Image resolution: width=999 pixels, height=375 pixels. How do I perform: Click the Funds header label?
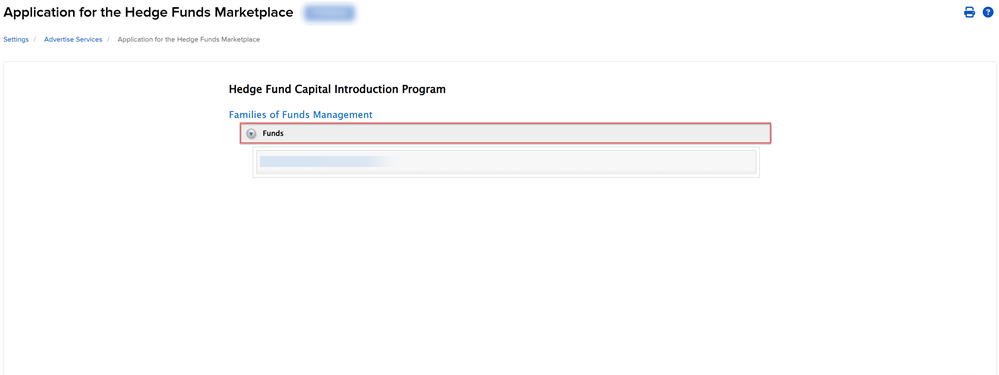[x=273, y=134]
